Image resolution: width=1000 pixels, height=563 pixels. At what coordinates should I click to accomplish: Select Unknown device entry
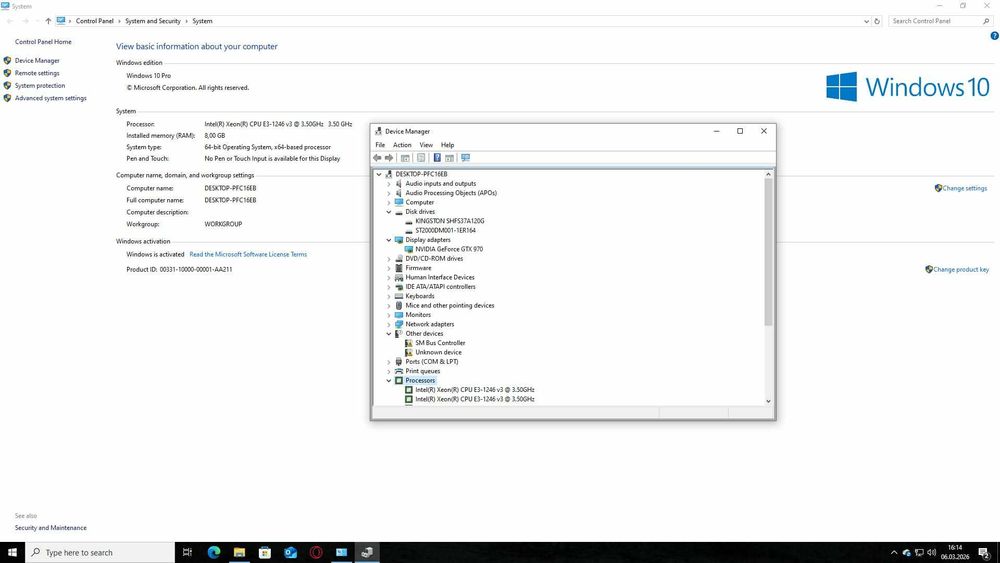[438, 353]
